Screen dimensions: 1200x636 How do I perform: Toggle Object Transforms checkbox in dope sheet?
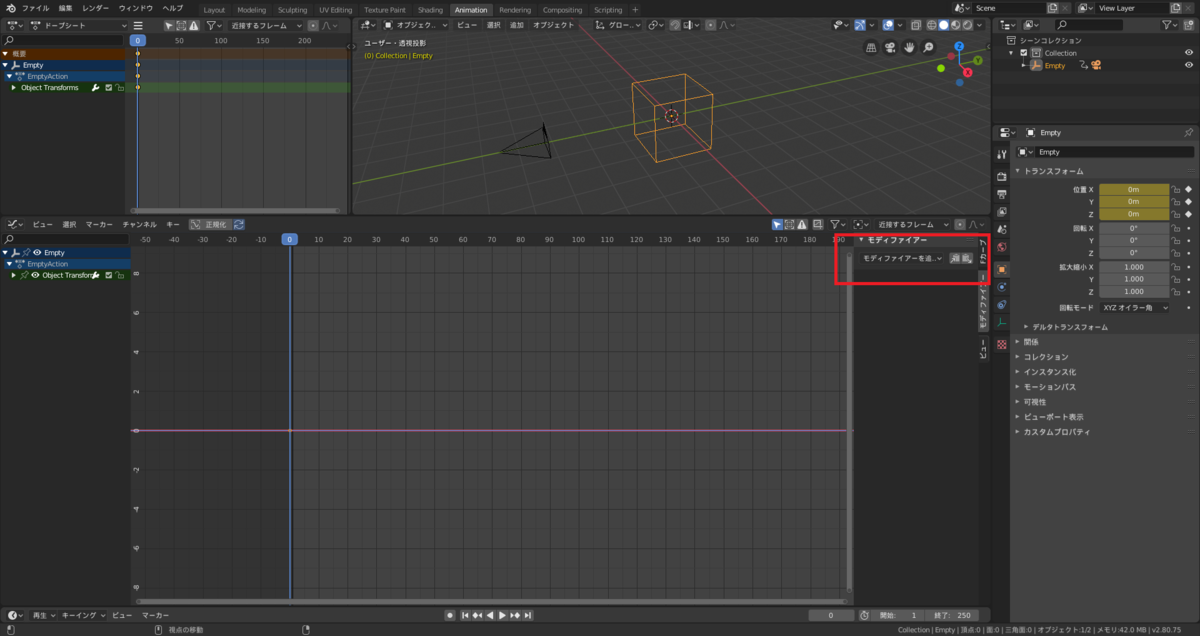pyautogui.click(x=108, y=88)
